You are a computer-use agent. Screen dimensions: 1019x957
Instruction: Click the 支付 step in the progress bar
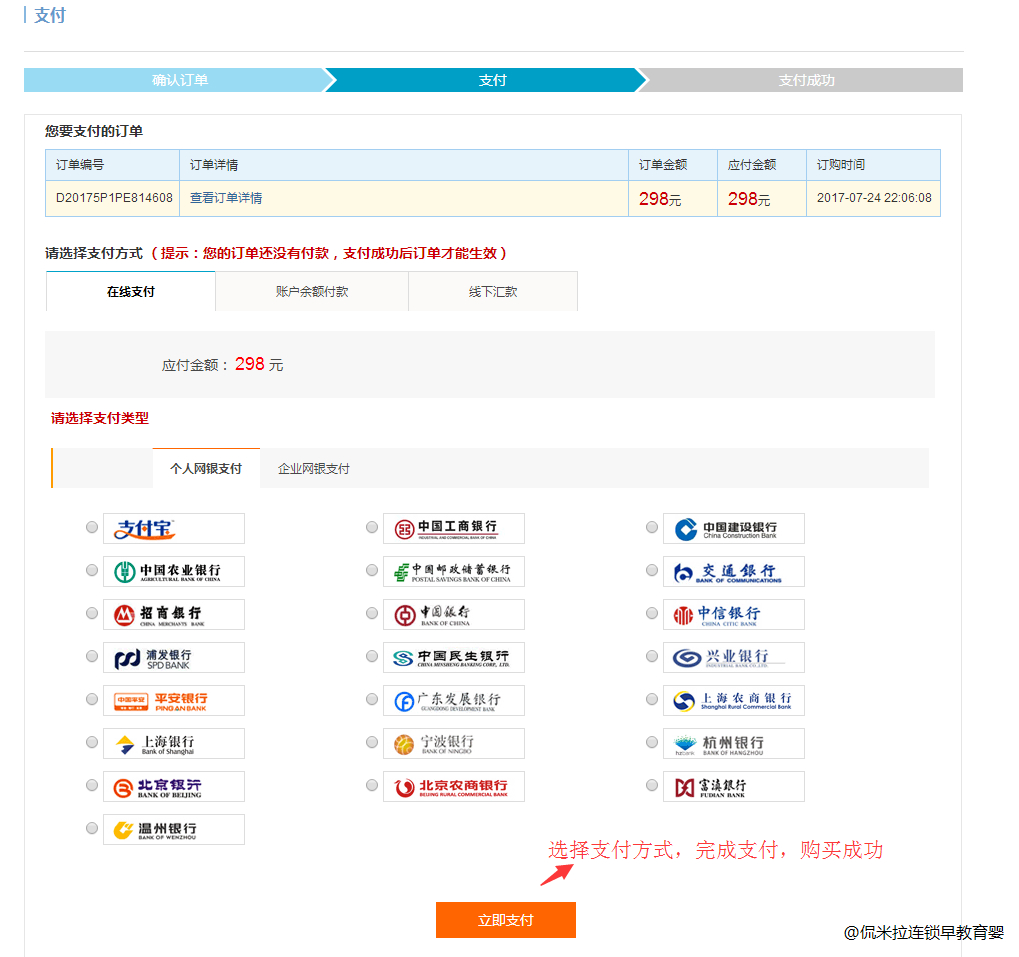tap(492, 80)
